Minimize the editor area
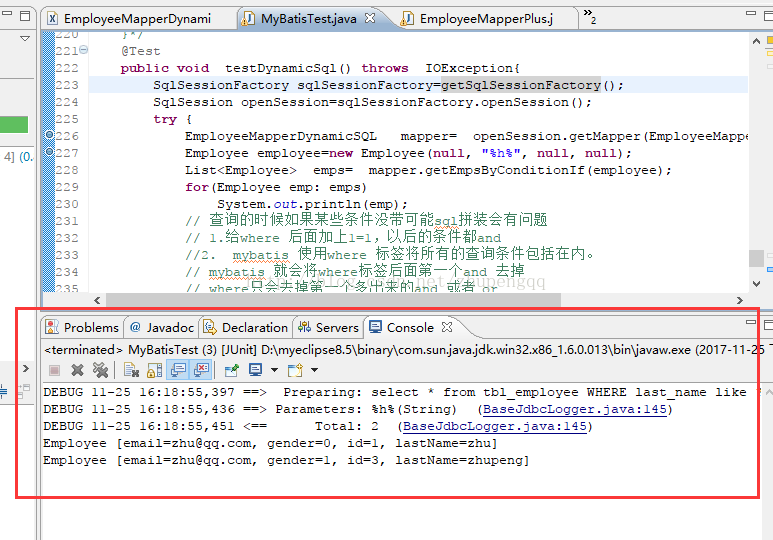The image size is (773, 540). coord(751,13)
